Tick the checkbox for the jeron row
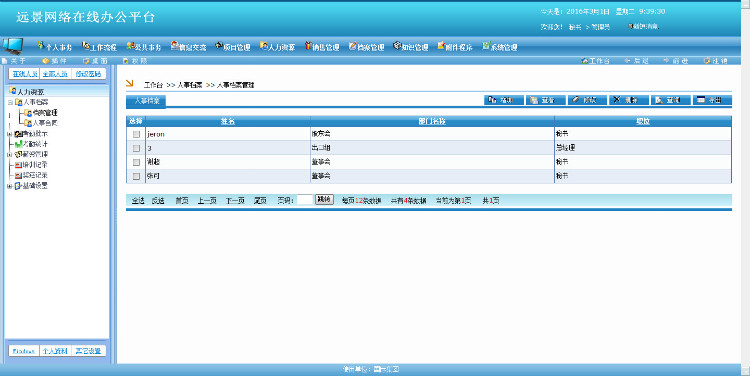Viewport: 750px width, 376px height. (136, 134)
